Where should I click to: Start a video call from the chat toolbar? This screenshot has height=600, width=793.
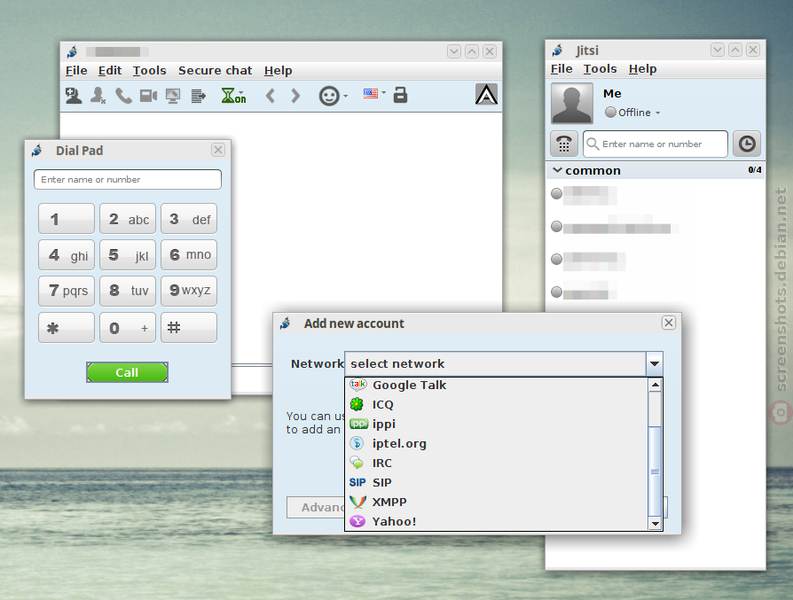click(x=148, y=95)
